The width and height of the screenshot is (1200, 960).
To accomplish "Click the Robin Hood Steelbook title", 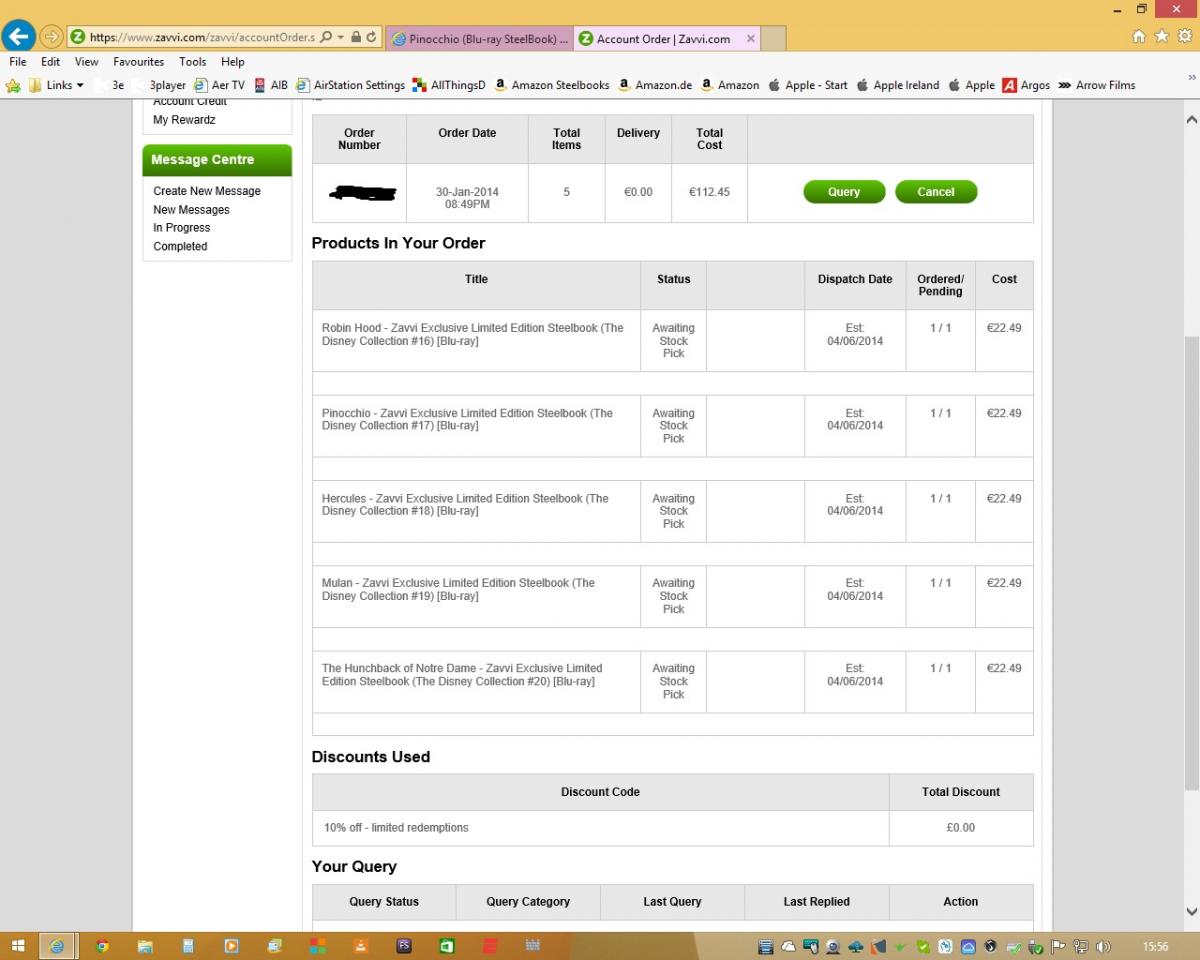I will 472,334.
